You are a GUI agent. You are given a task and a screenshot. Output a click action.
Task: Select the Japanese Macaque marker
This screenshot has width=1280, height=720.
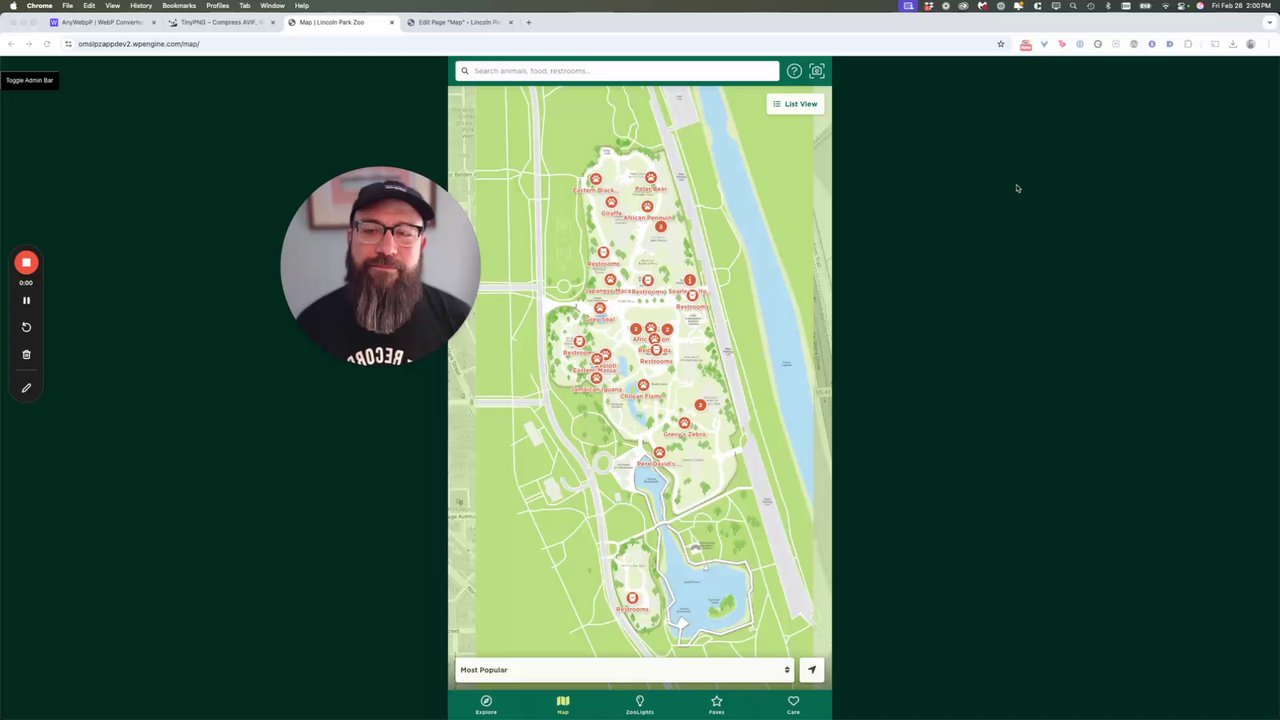click(610, 280)
